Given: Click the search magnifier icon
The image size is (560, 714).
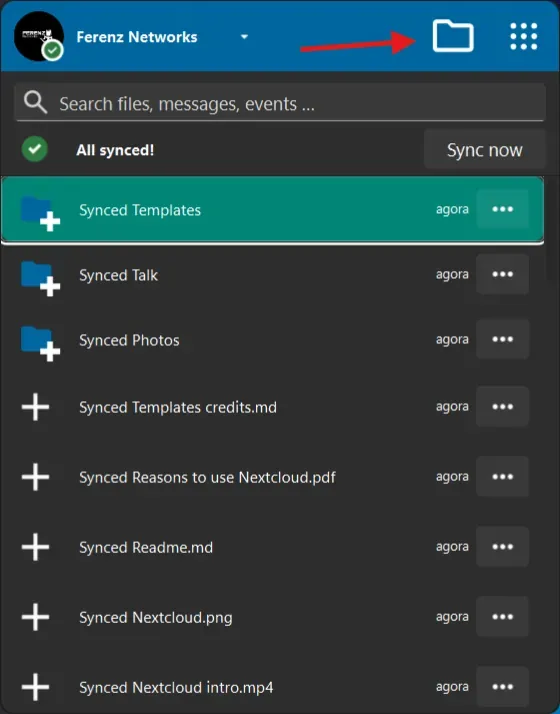Looking at the screenshot, I should pos(36,102).
